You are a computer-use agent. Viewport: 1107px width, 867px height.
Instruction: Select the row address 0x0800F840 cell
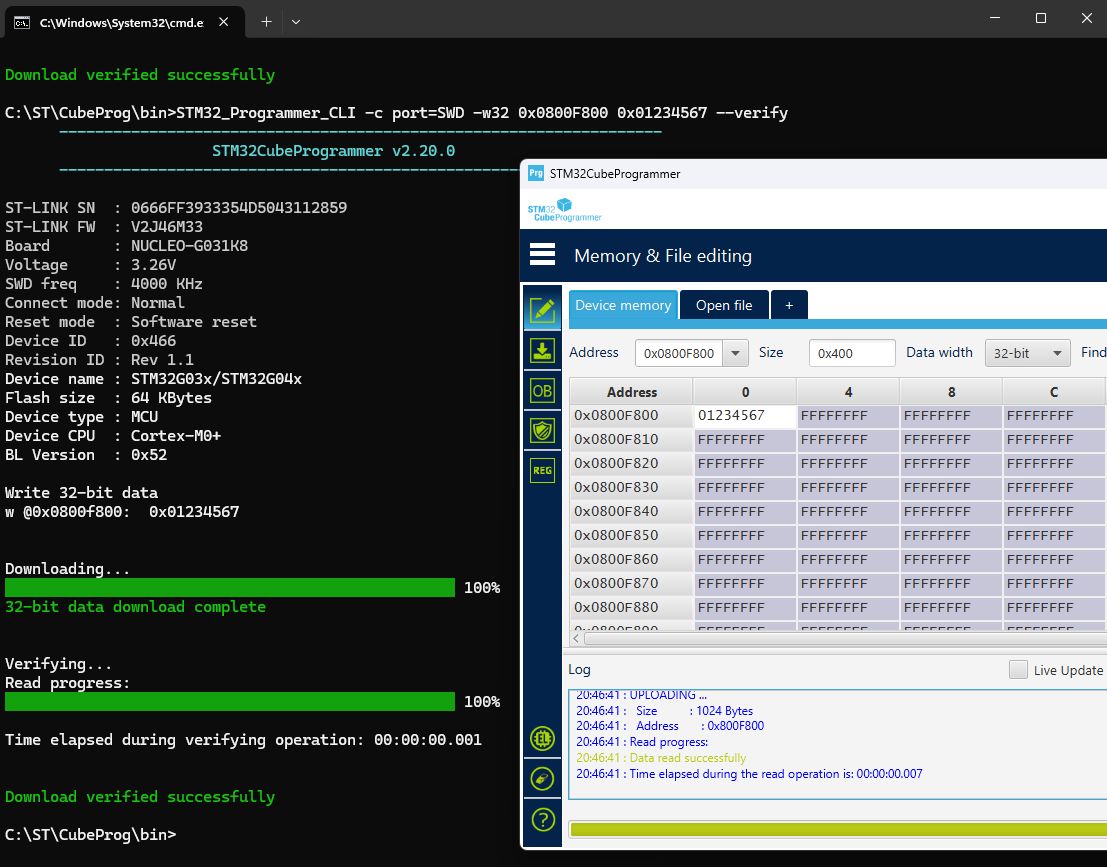[x=631, y=512]
